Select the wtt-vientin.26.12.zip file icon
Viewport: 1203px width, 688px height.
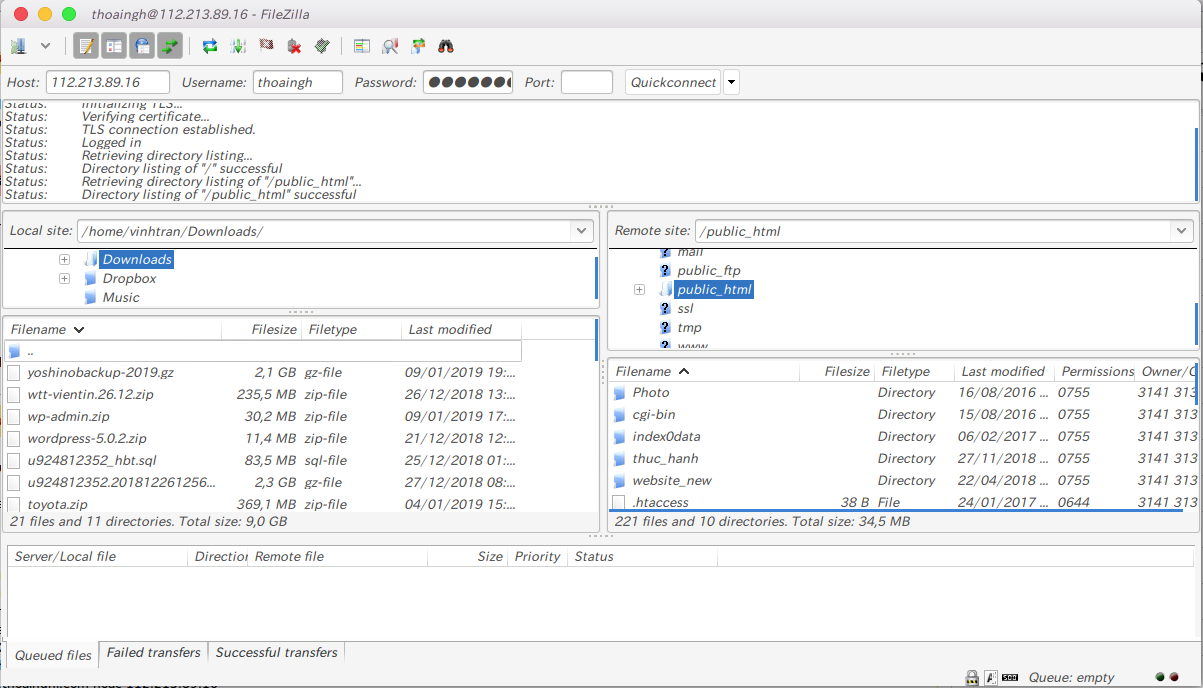coord(14,394)
